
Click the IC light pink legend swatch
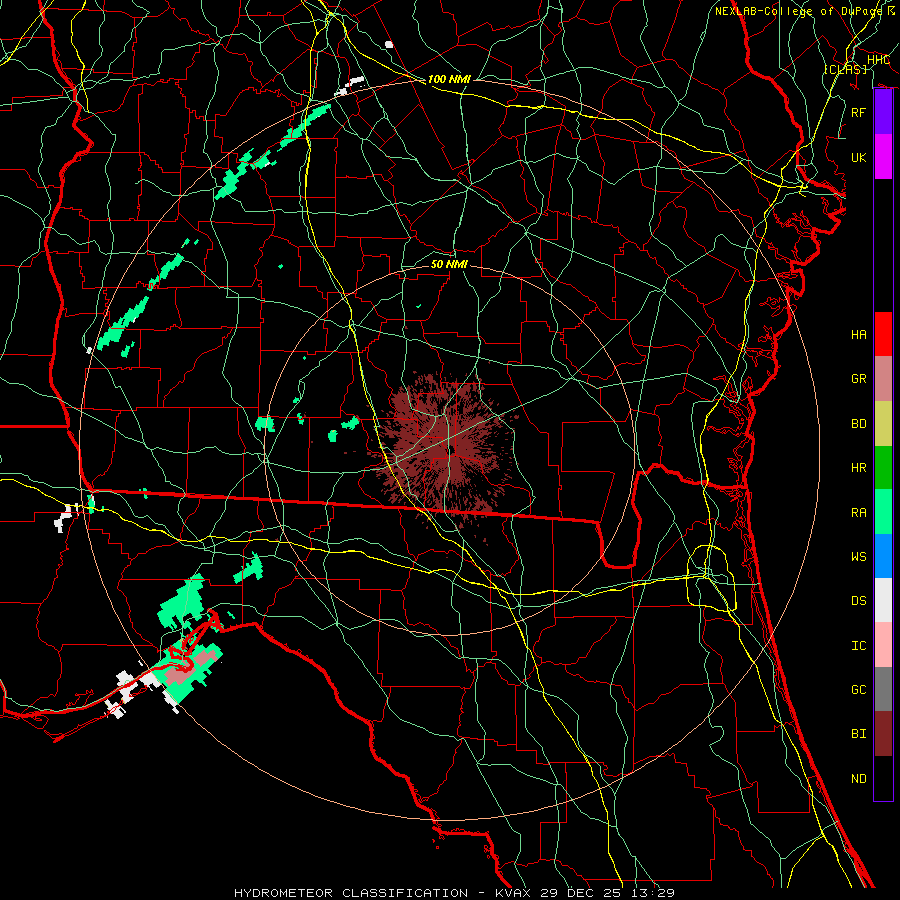pyautogui.click(x=883, y=645)
